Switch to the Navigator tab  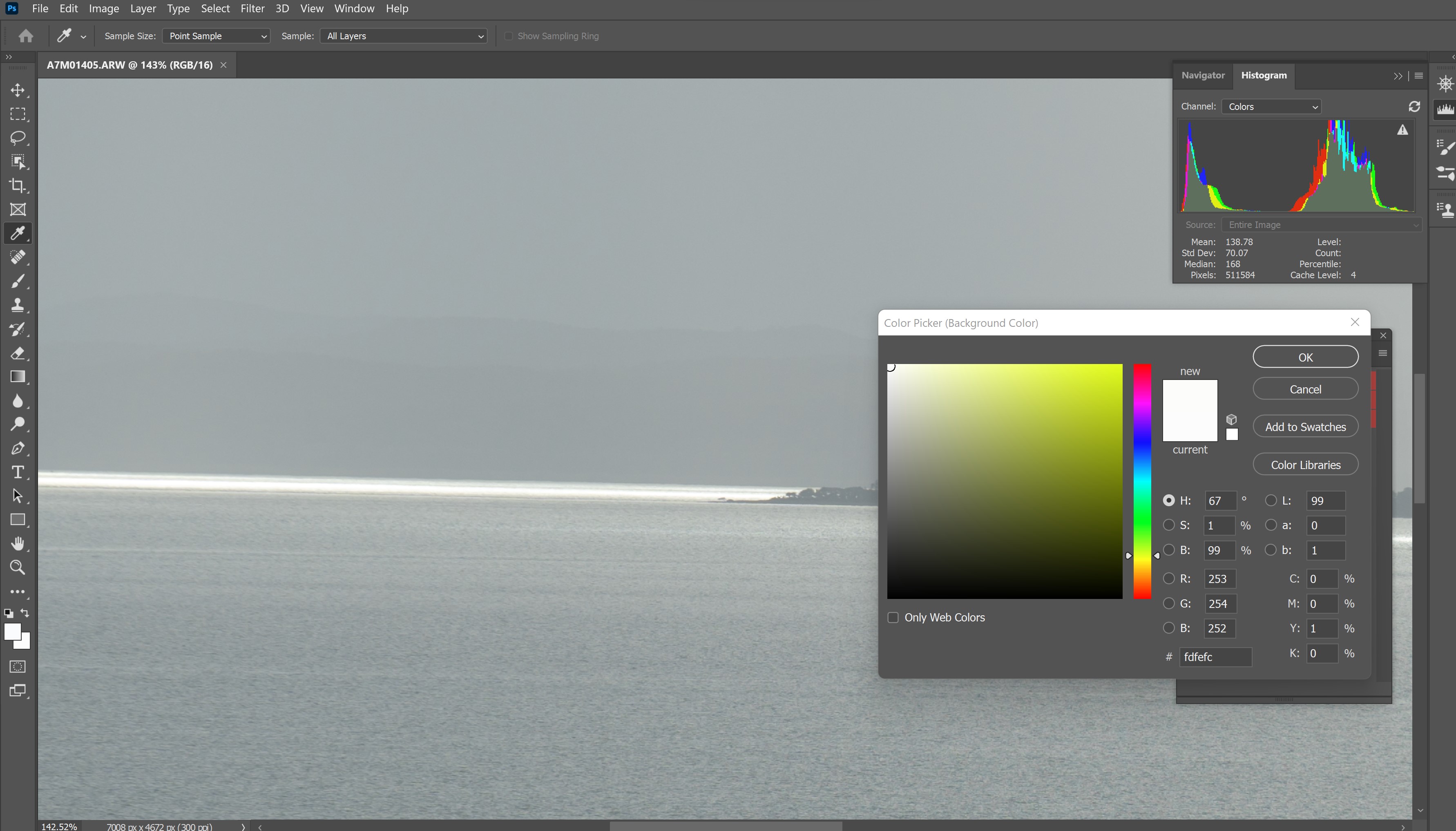click(1203, 75)
